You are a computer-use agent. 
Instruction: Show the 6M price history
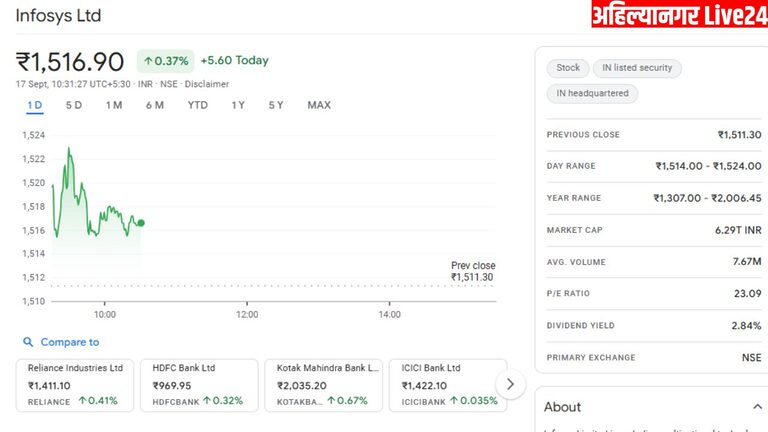point(154,105)
